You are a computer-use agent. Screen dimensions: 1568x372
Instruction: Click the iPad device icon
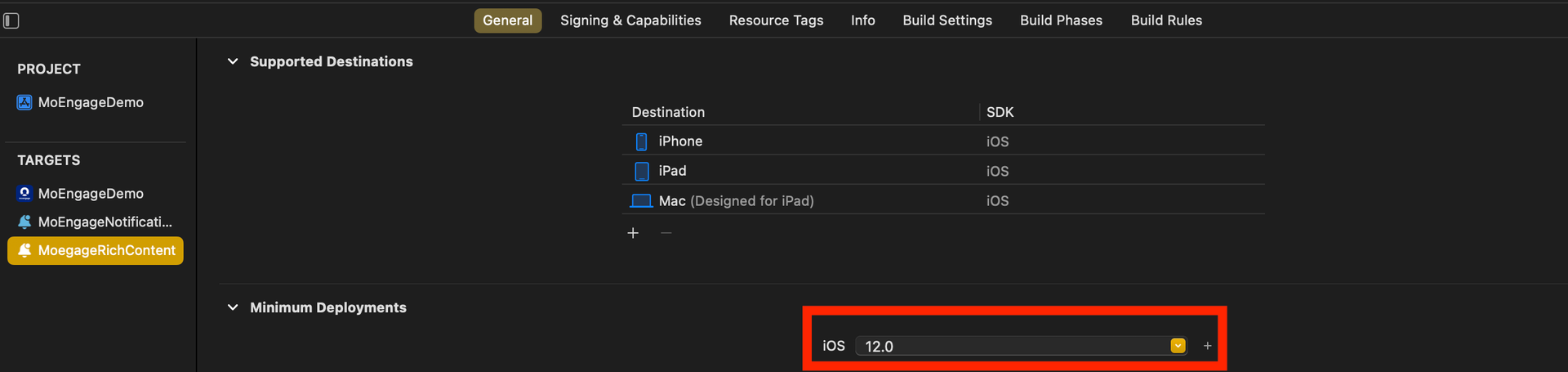point(641,171)
